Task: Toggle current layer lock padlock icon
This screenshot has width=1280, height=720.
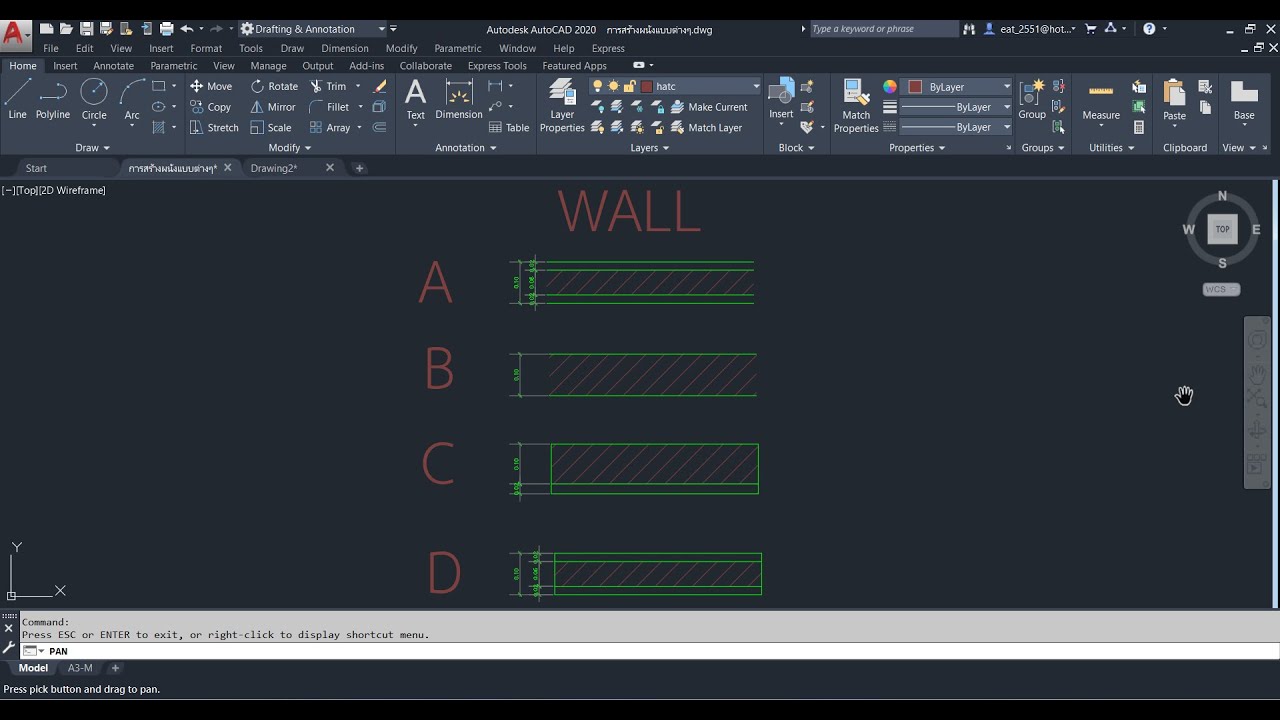Action: pos(629,87)
